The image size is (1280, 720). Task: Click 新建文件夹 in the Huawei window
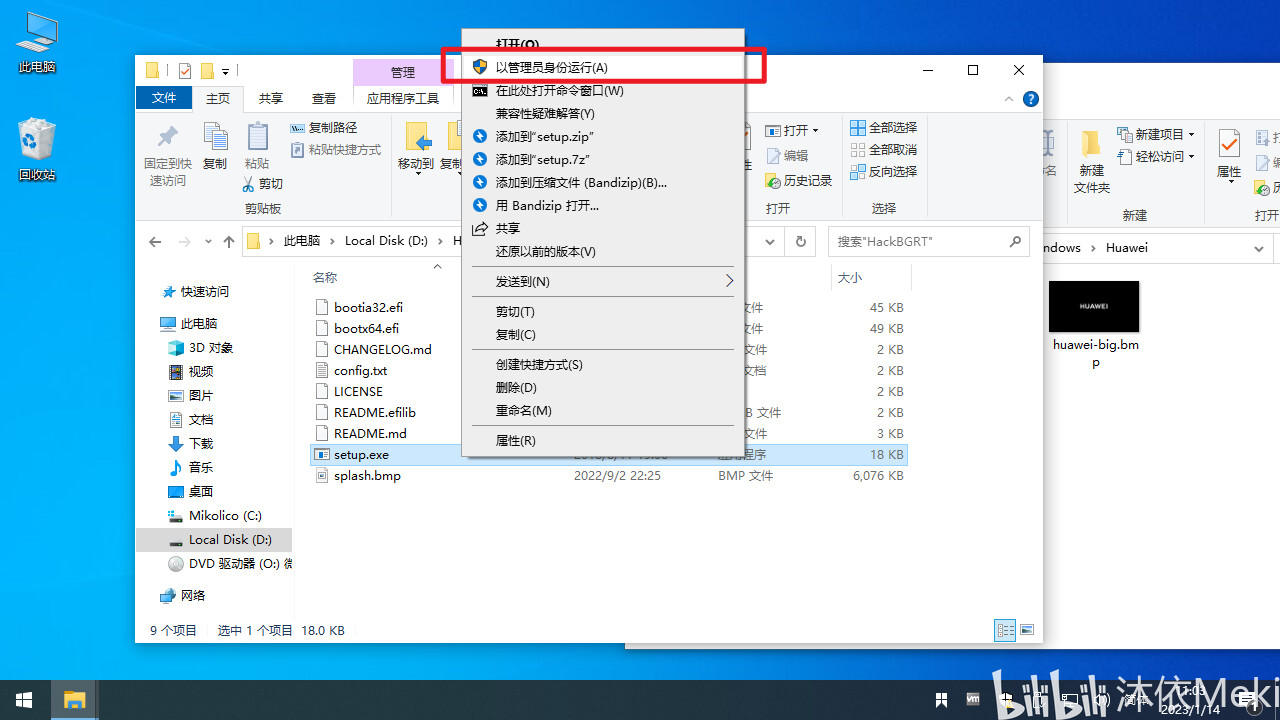(1091, 160)
